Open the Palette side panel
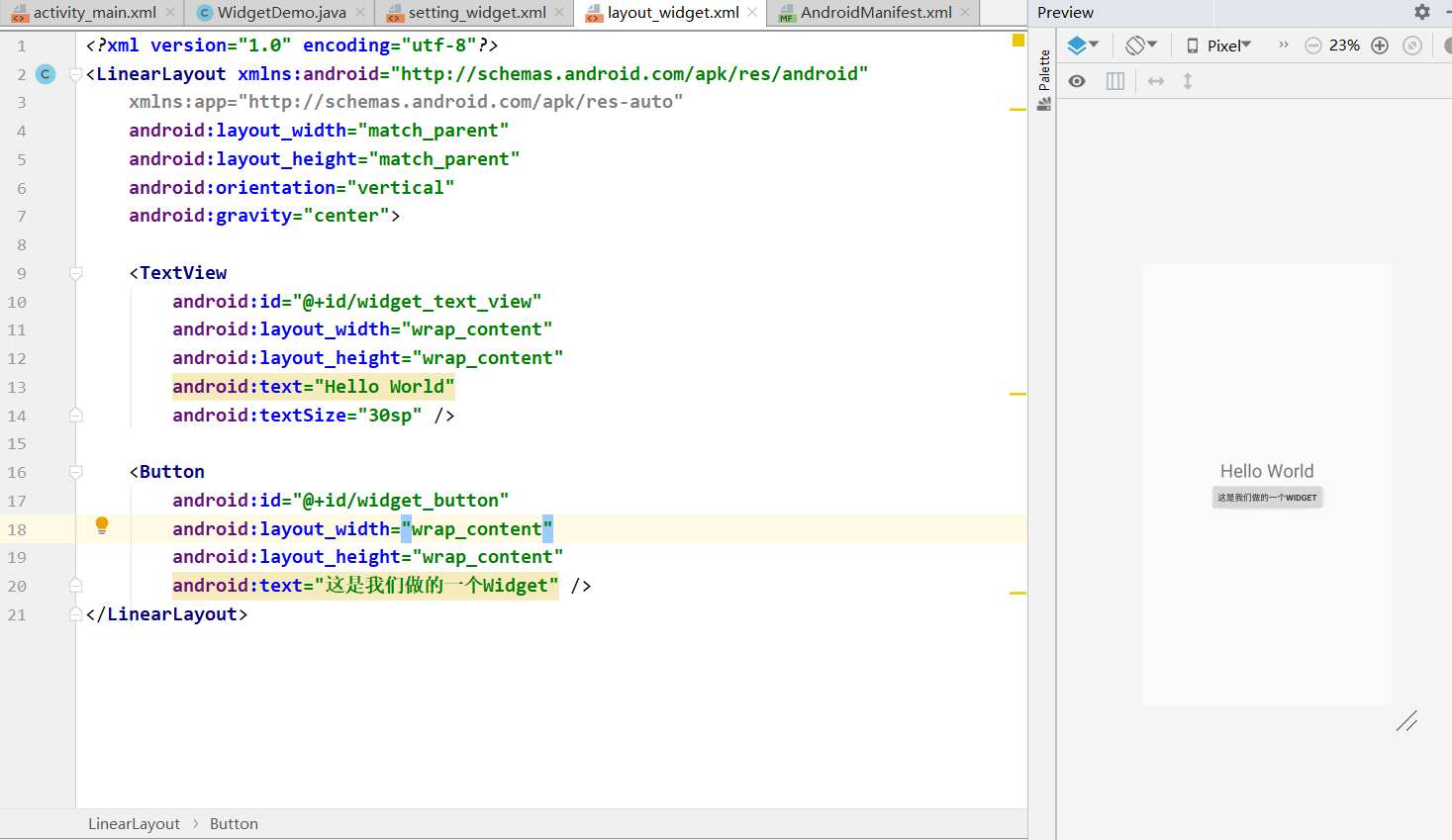 click(x=1043, y=79)
